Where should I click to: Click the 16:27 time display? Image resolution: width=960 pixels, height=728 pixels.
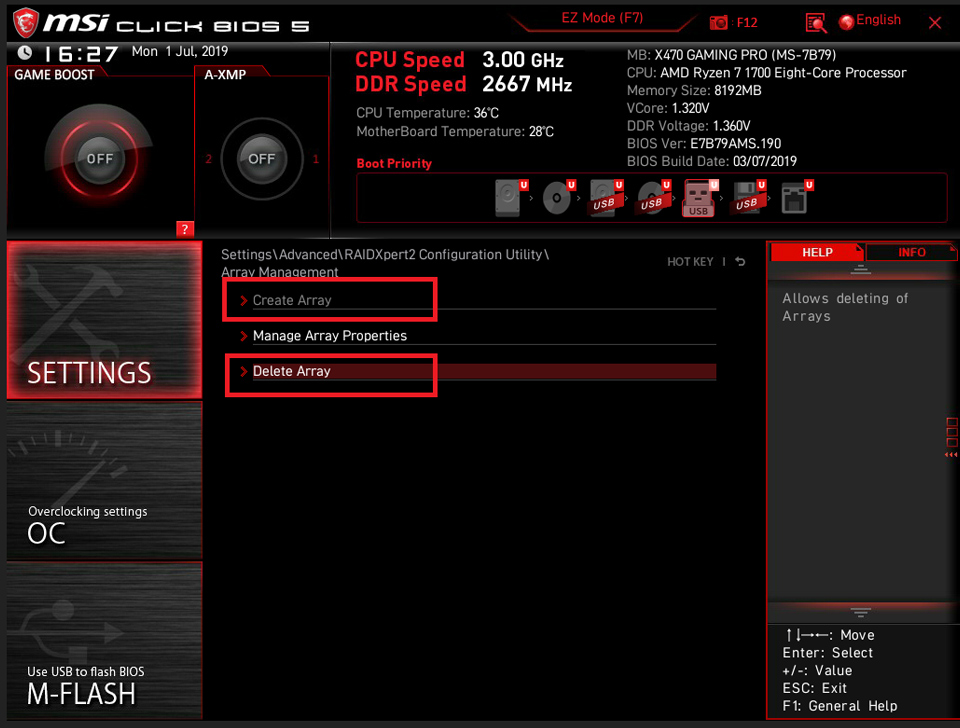(80, 54)
